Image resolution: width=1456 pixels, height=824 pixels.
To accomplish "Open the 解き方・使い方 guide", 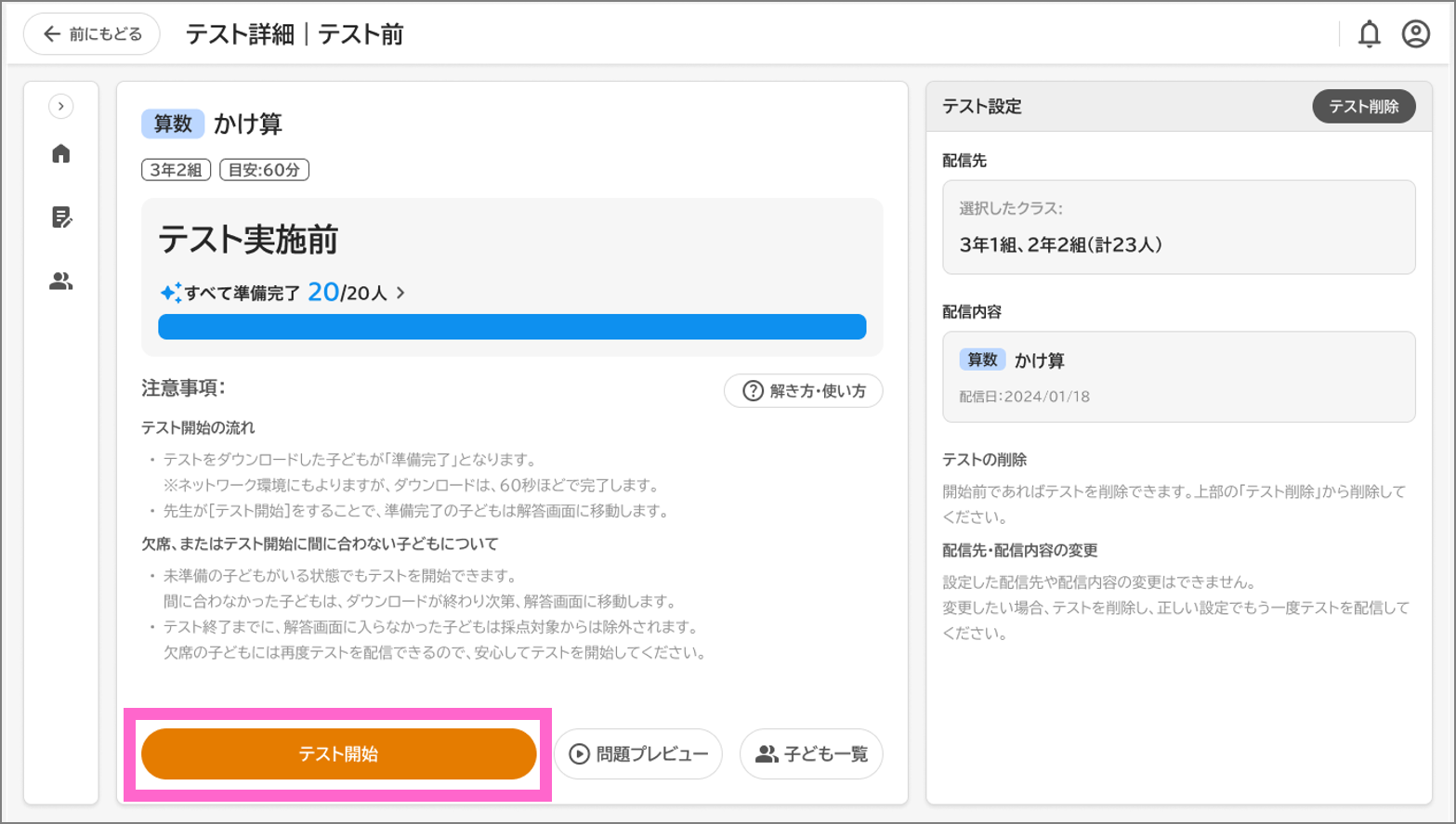I will tap(804, 391).
